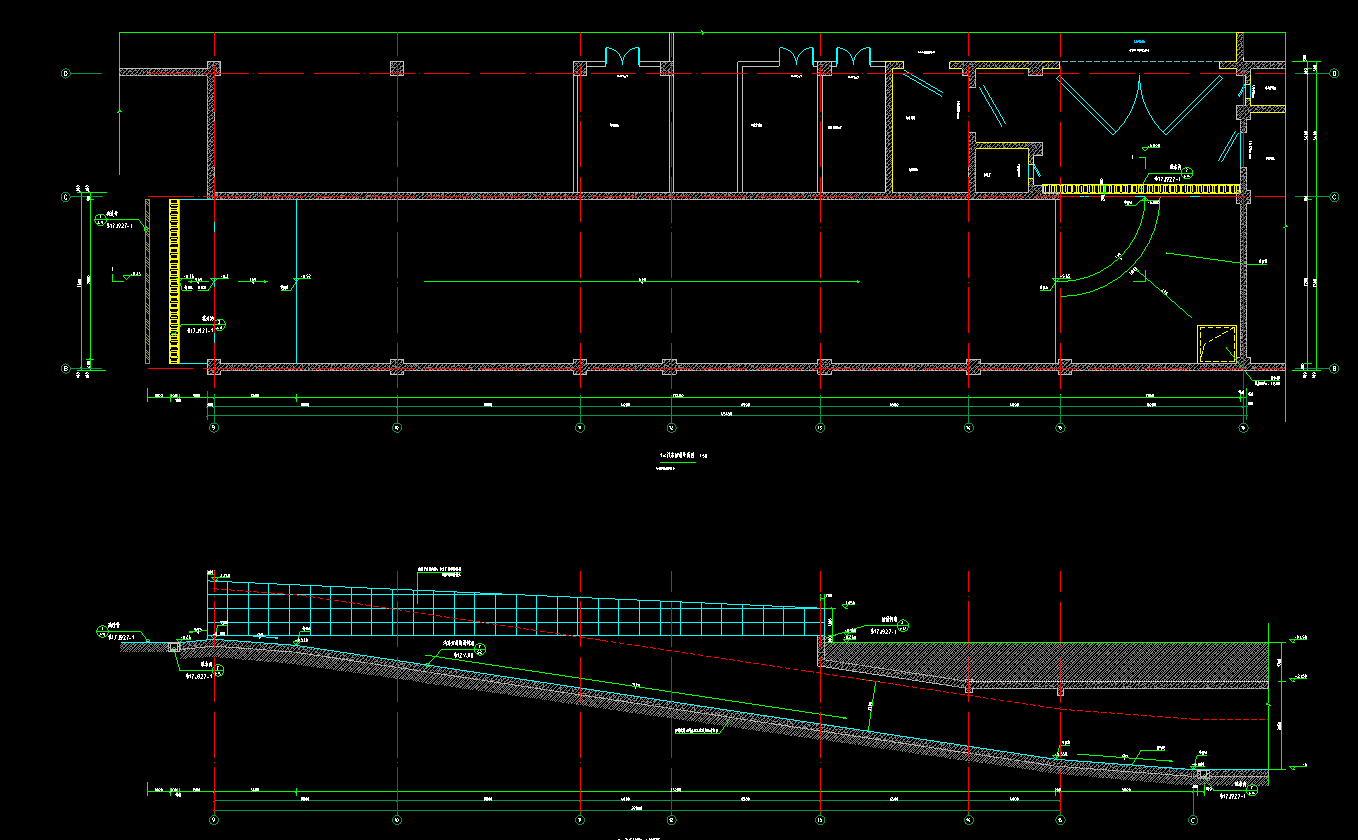Click the isolated square column on axis D
Image resolution: width=1358 pixels, height=840 pixels.
tap(397, 68)
